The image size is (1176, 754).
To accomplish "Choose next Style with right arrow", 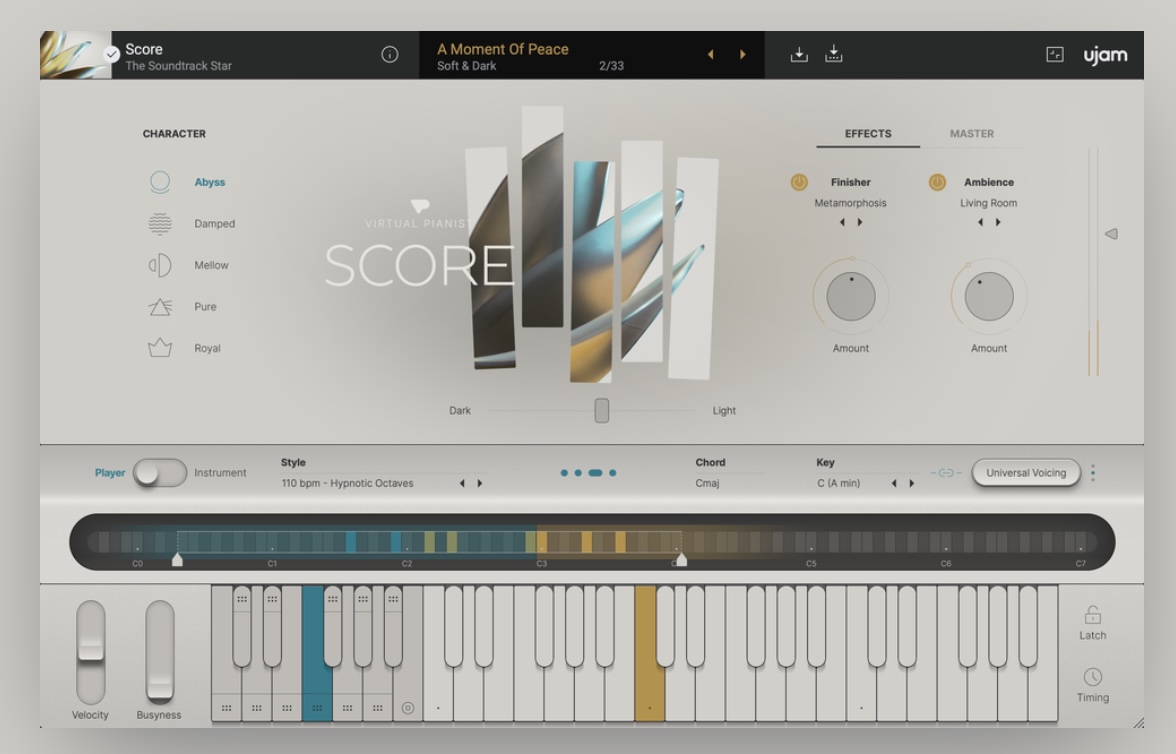I will tap(480, 483).
